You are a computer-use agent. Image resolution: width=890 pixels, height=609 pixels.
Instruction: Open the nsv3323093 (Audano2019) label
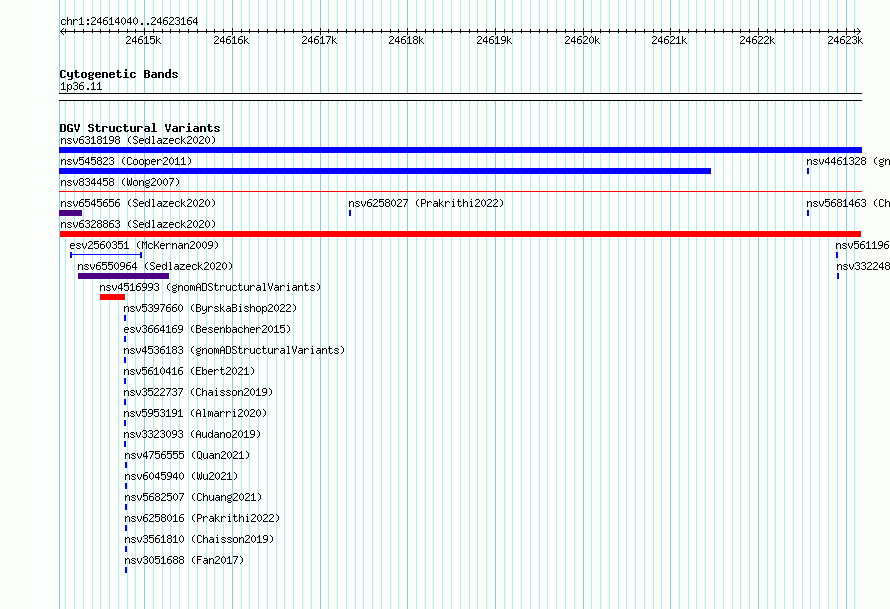(x=192, y=434)
